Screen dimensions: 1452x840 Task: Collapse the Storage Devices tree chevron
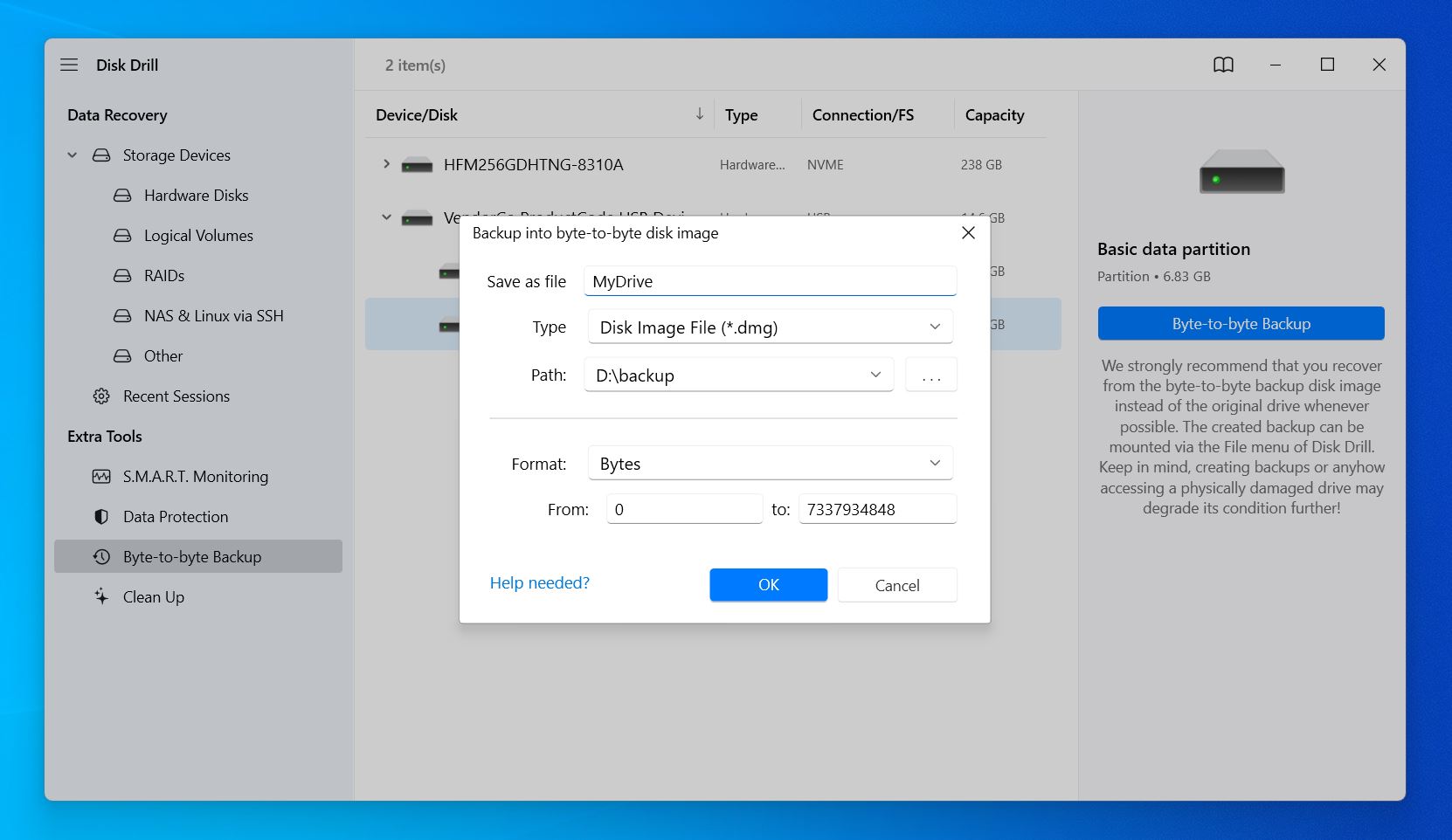click(x=73, y=155)
